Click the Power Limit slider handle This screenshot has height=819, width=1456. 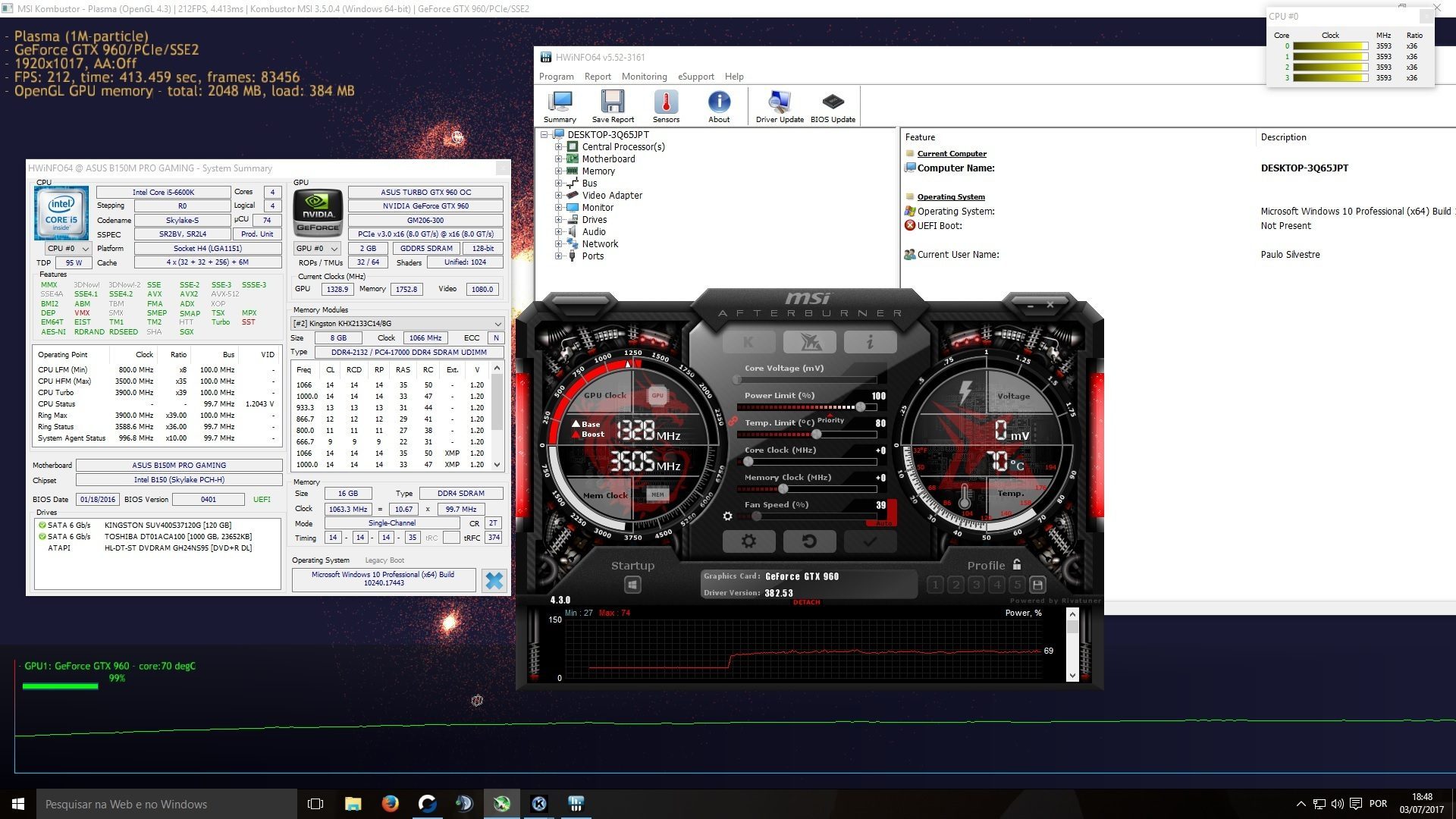click(860, 407)
